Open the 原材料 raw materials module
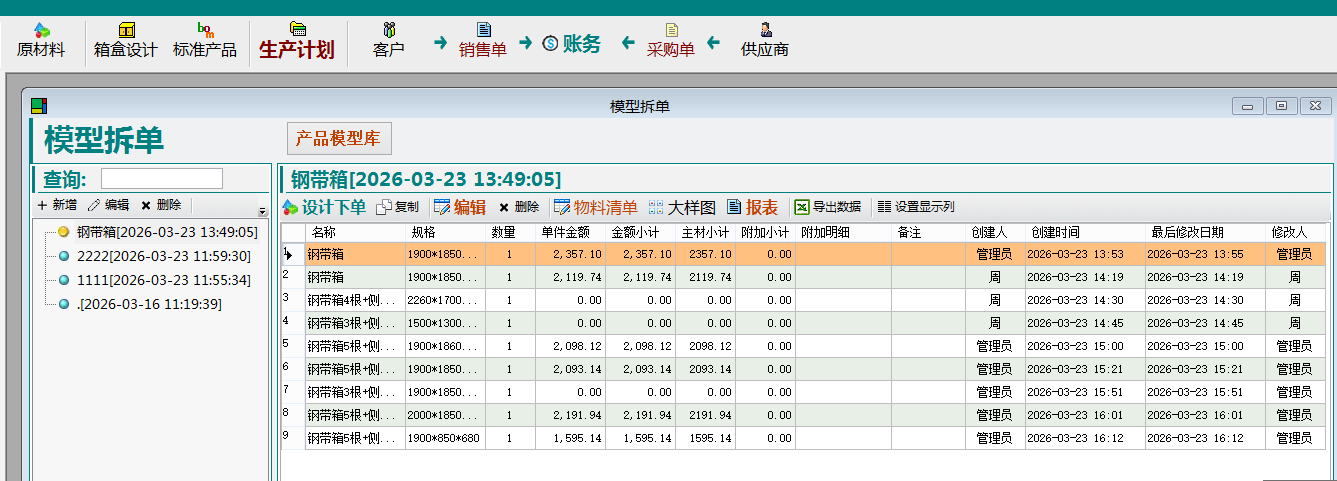 click(41, 41)
